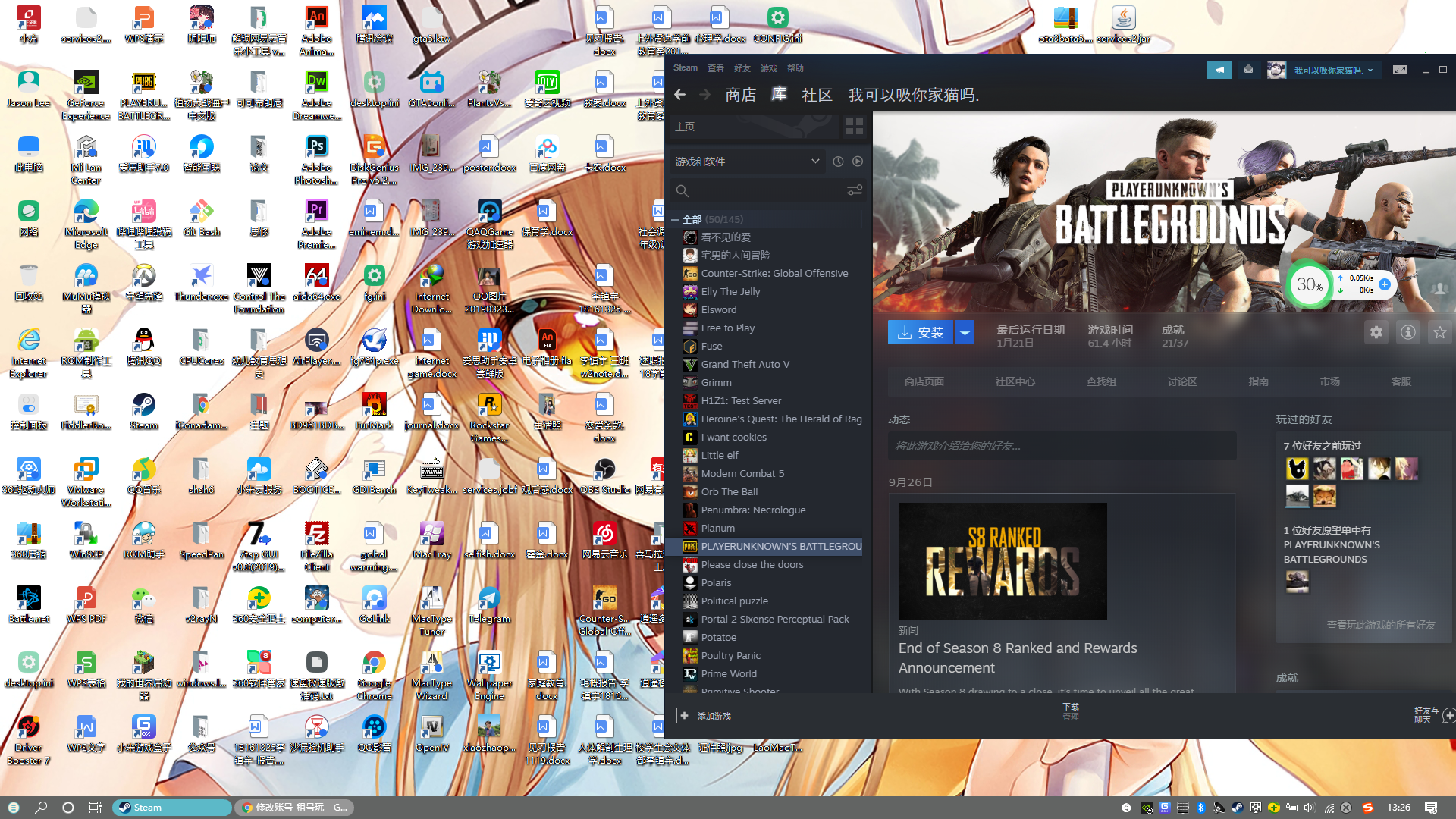This screenshot has height=819, width=1456.
Task: Open the Steam menu
Action: pyautogui.click(x=686, y=68)
